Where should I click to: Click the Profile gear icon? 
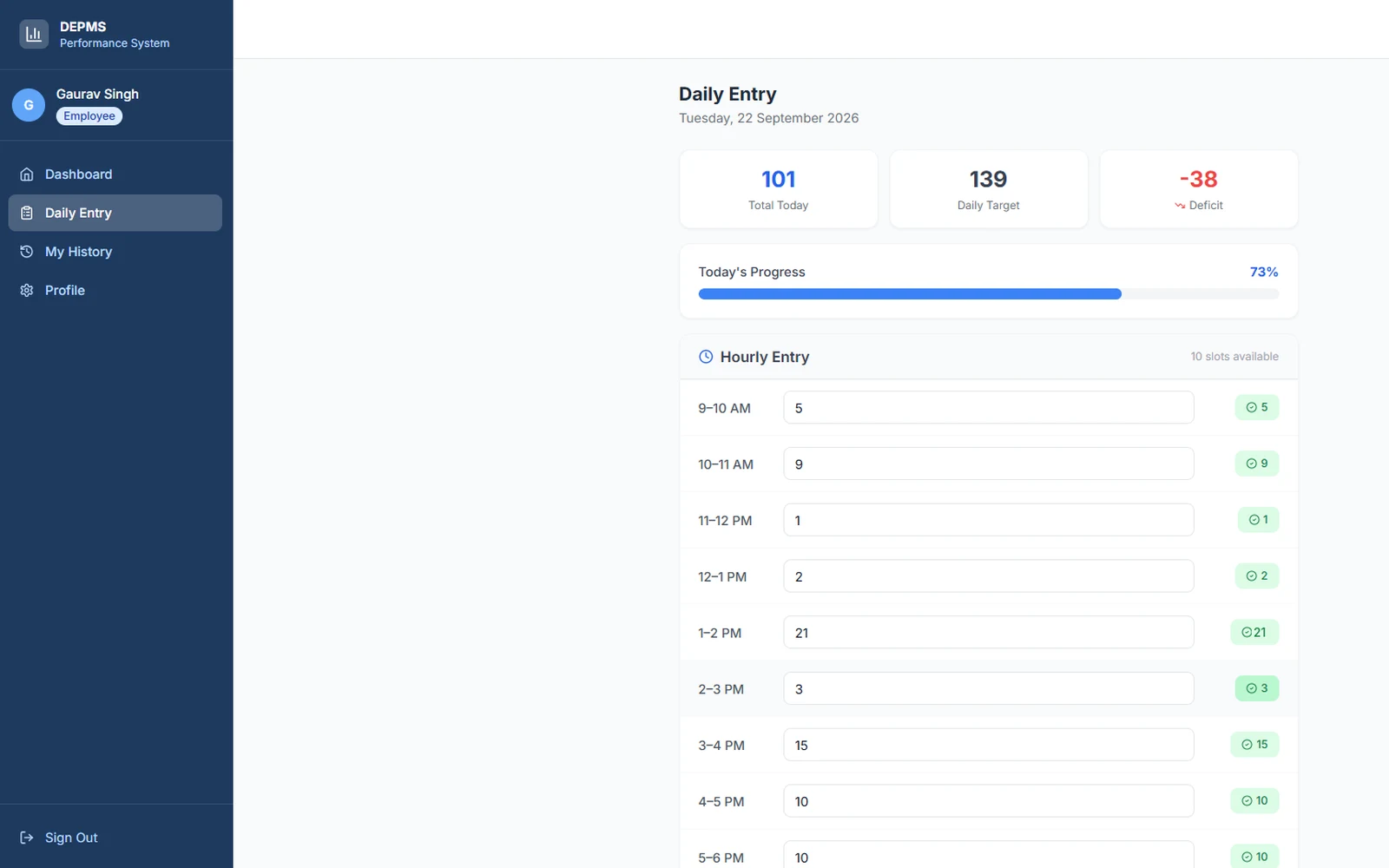click(27, 290)
